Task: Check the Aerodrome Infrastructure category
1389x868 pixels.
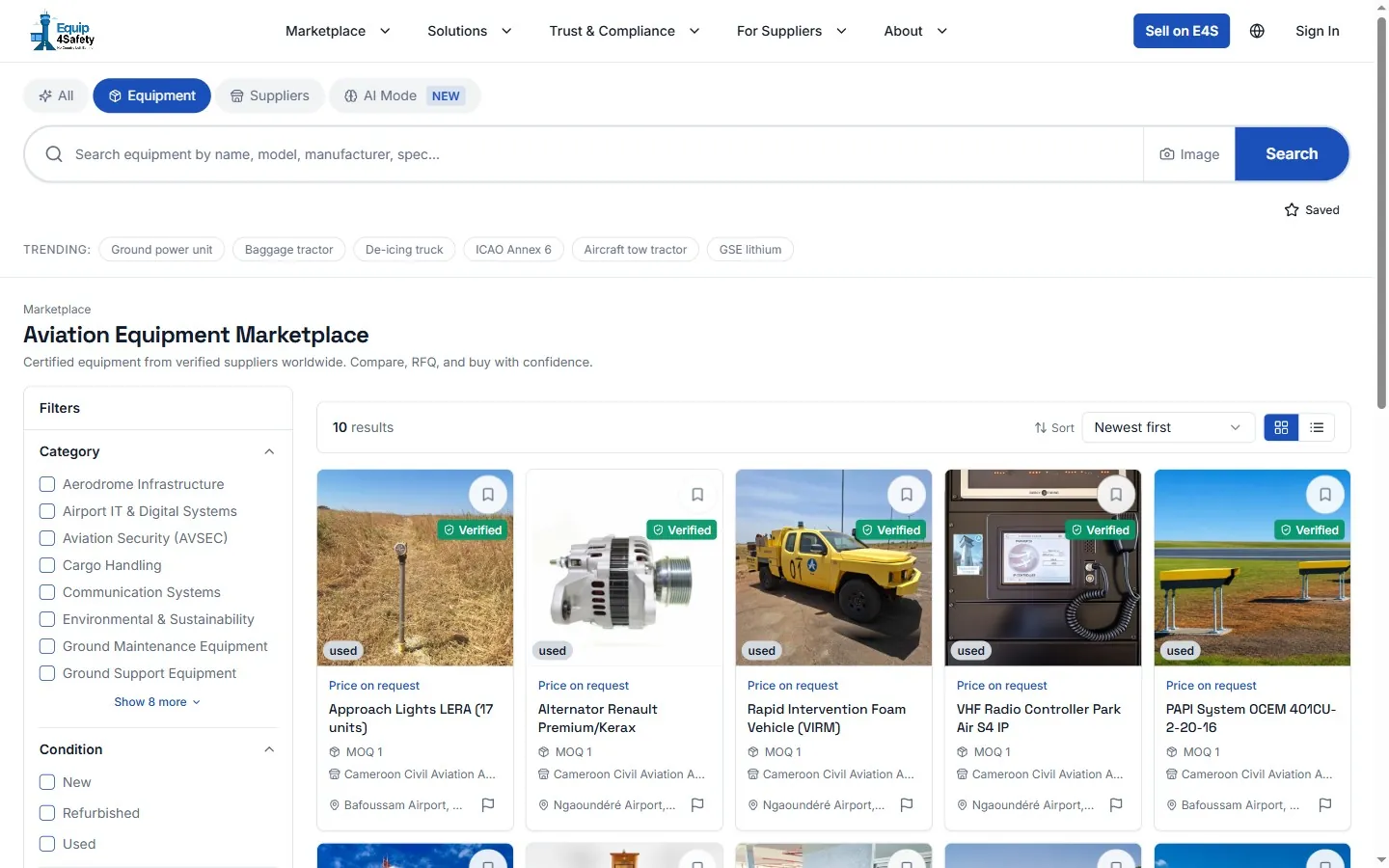Action: (x=47, y=484)
